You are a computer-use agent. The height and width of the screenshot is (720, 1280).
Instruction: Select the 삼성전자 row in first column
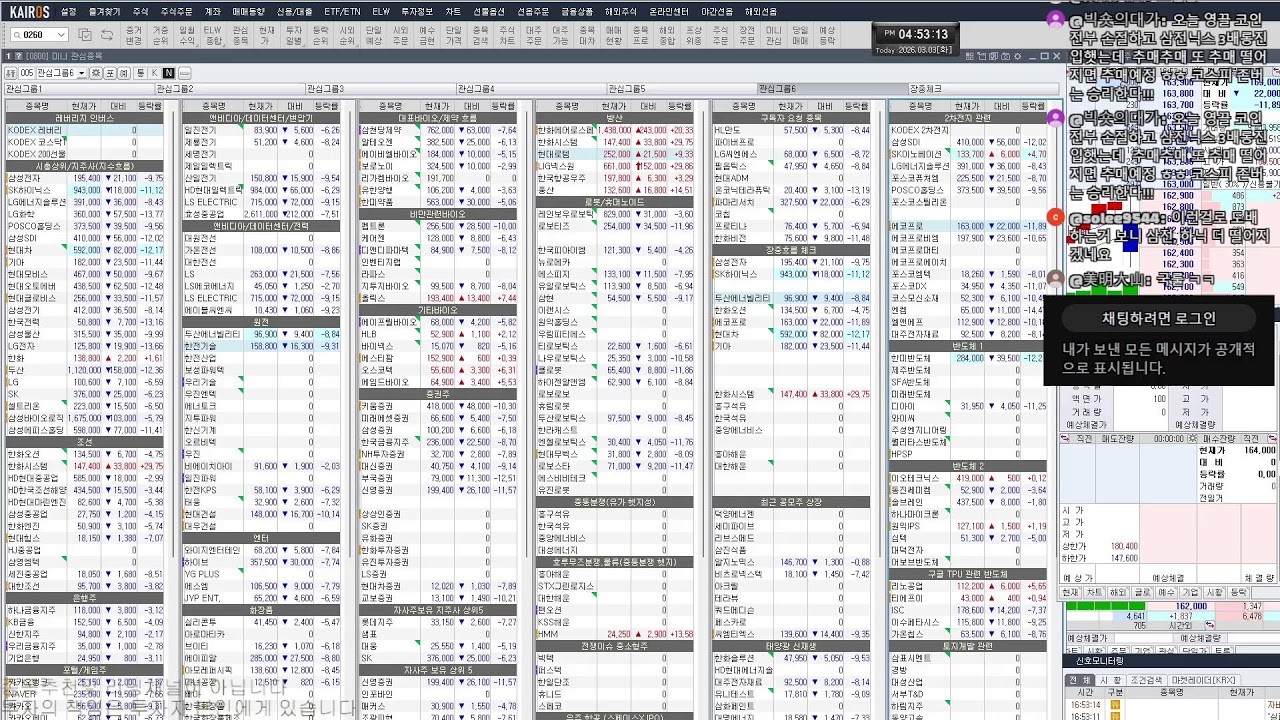pyautogui.click(x=85, y=178)
